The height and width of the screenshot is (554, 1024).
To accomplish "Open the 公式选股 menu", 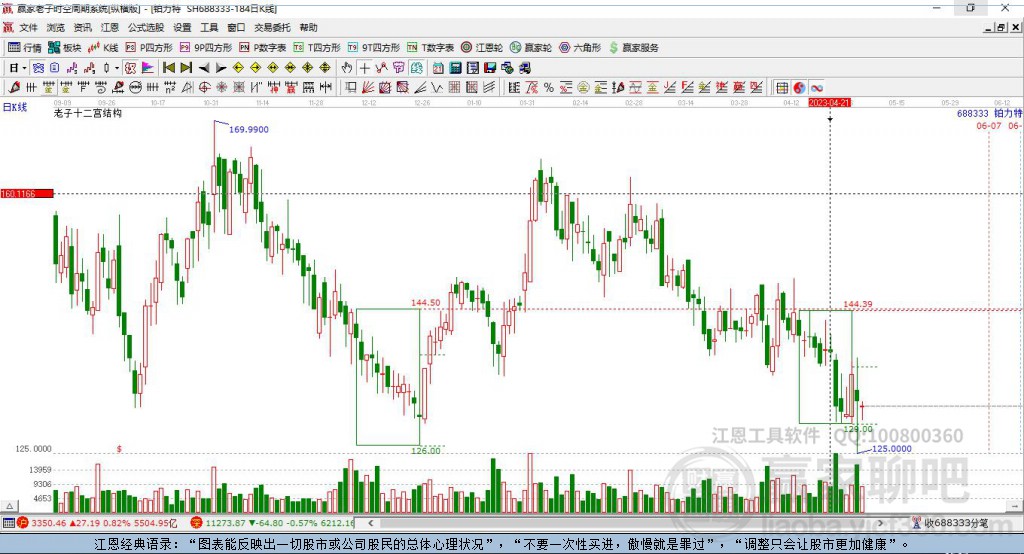I will 146,27.
